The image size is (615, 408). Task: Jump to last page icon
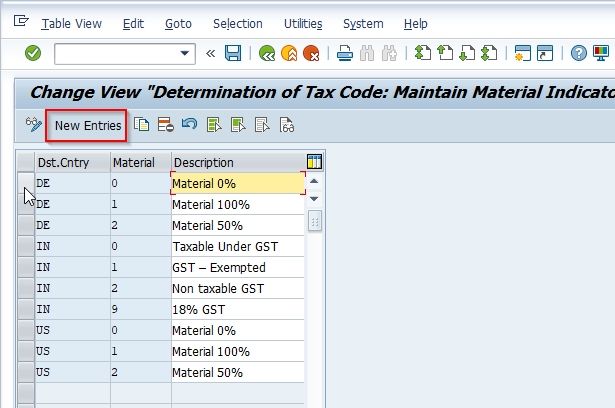pos(489,53)
